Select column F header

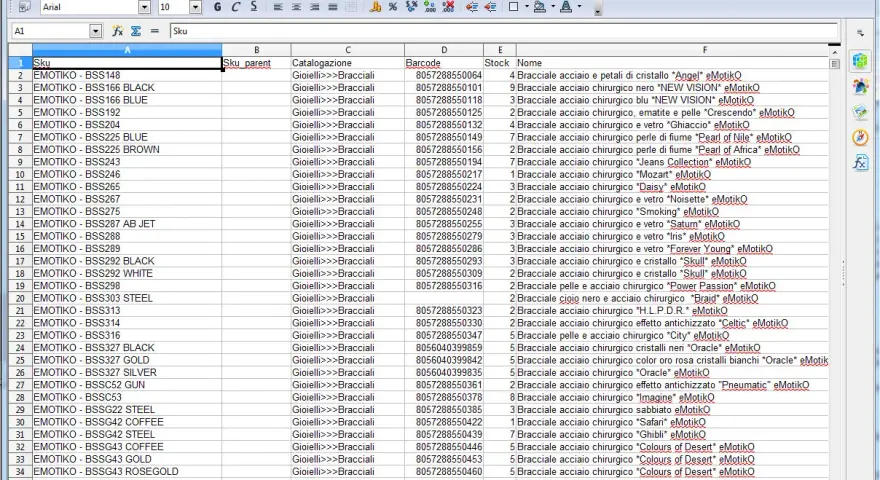(x=672, y=50)
